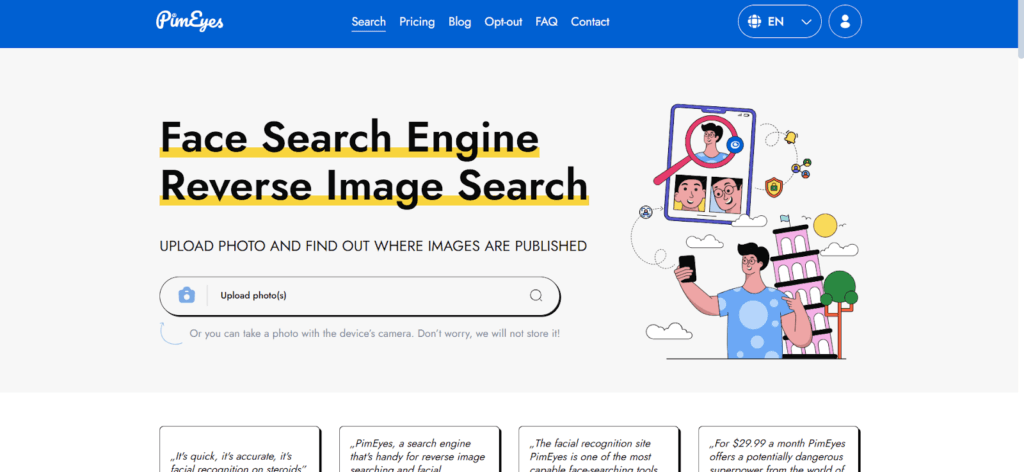
Task: Click the PimEyes logo
Action: (x=190, y=21)
